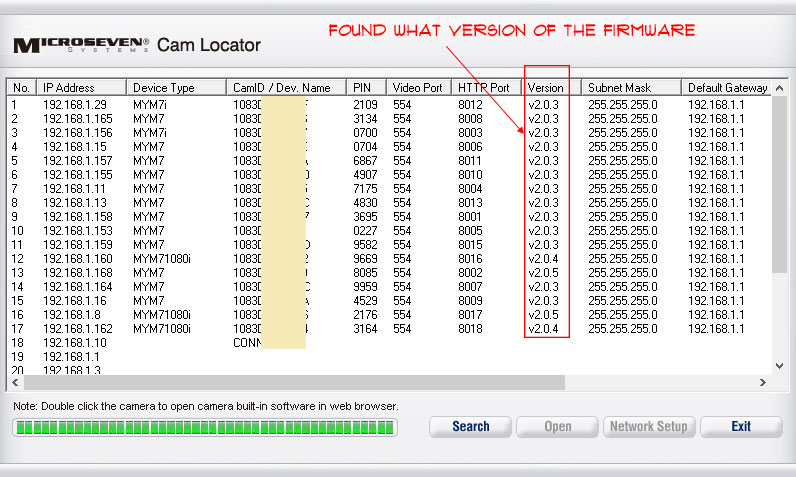Image resolution: width=796 pixels, height=477 pixels.
Task: Open Network Setup
Action: [x=648, y=427]
